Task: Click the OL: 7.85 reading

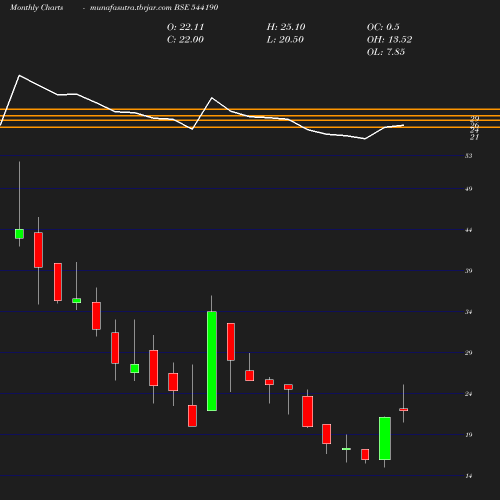Action: pyautogui.click(x=386, y=52)
